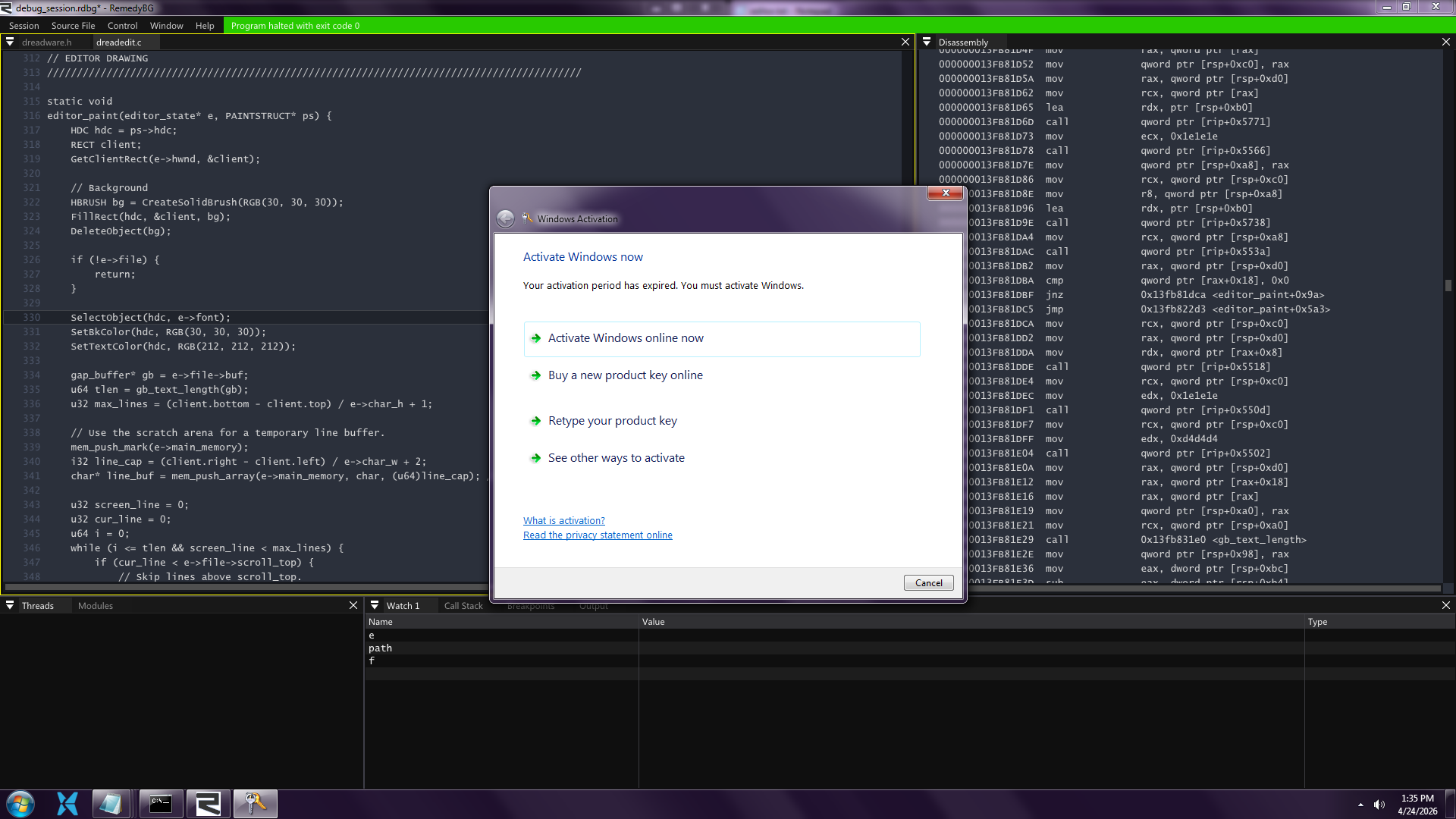Open the Control menu
The image size is (1456, 819).
point(122,26)
